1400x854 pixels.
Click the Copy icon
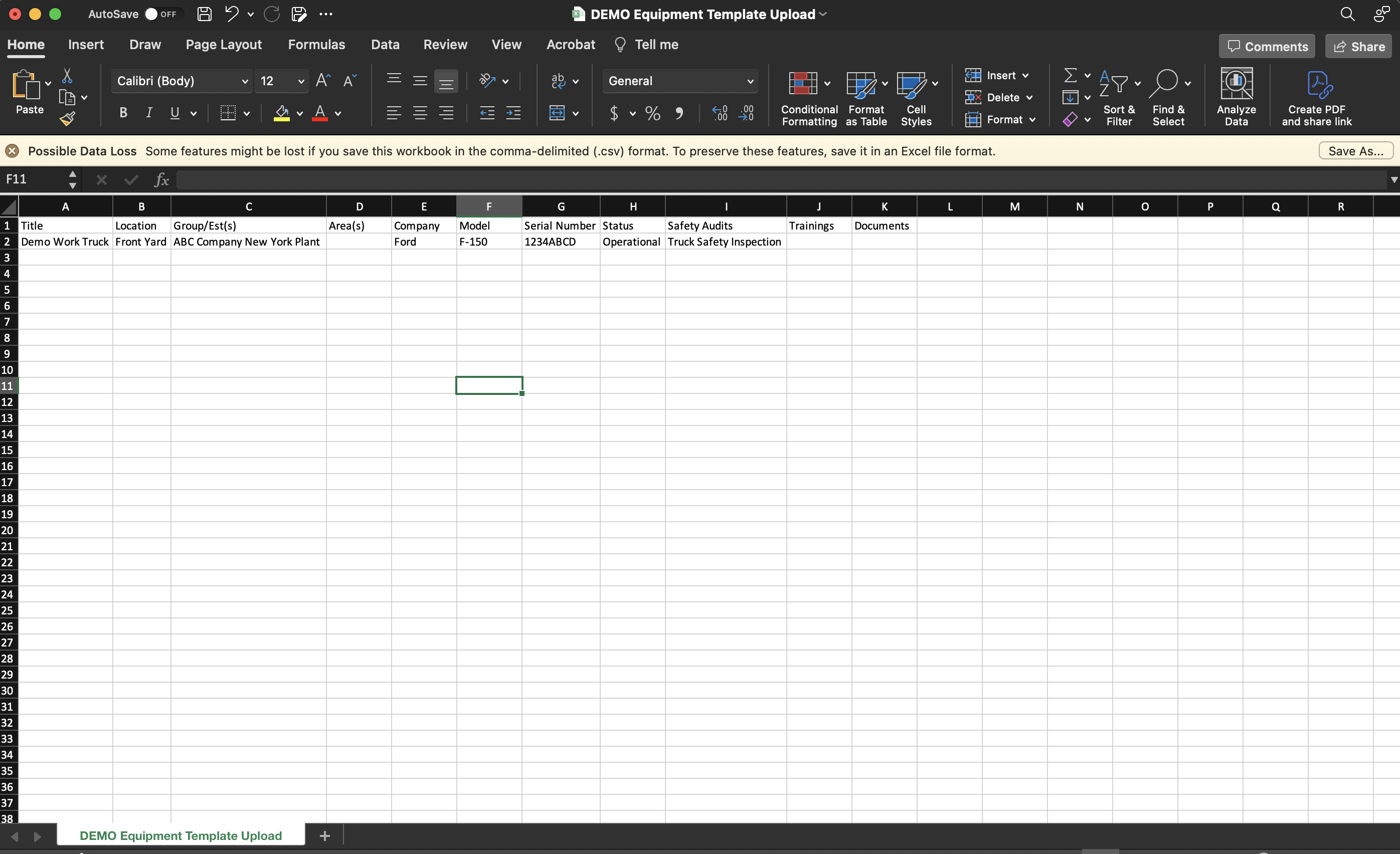tap(67, 98)
